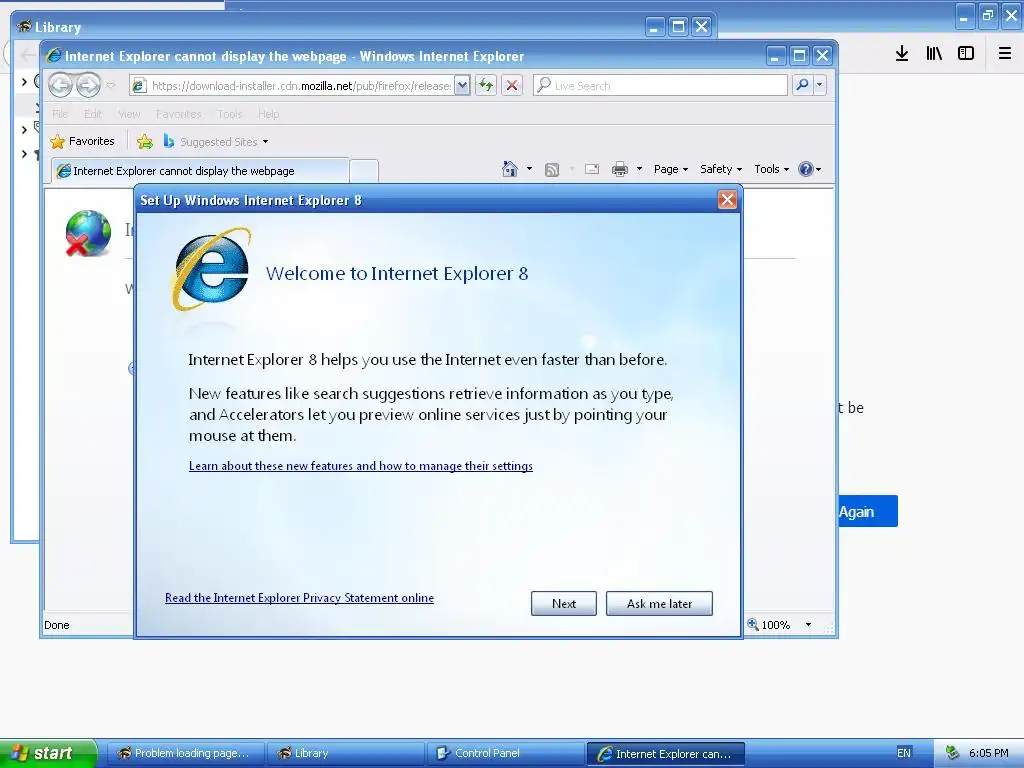Open the Internet Explorer Privacy Statement link

click(x=299, y=598)
